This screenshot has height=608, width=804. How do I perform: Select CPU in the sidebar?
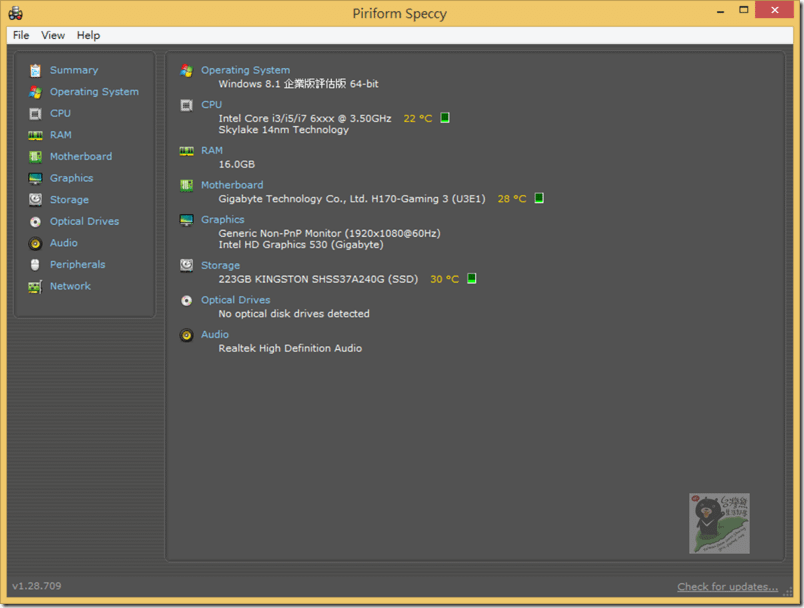[61, 113]
